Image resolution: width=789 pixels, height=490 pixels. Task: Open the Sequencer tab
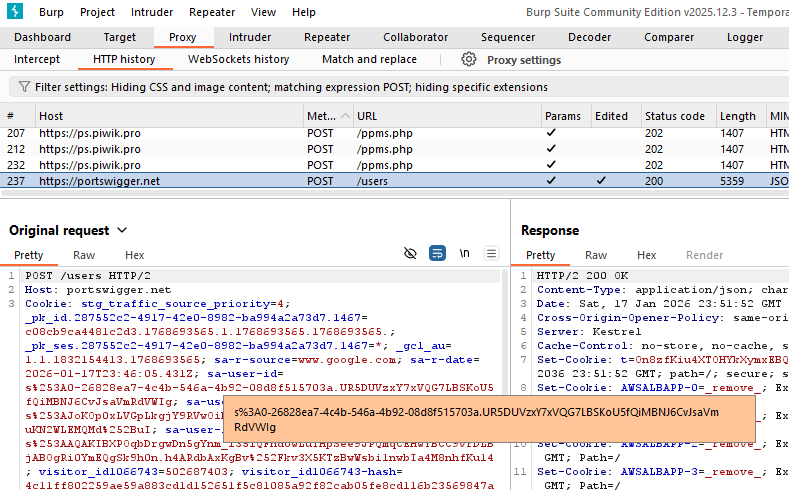click(x=508, y=37)
